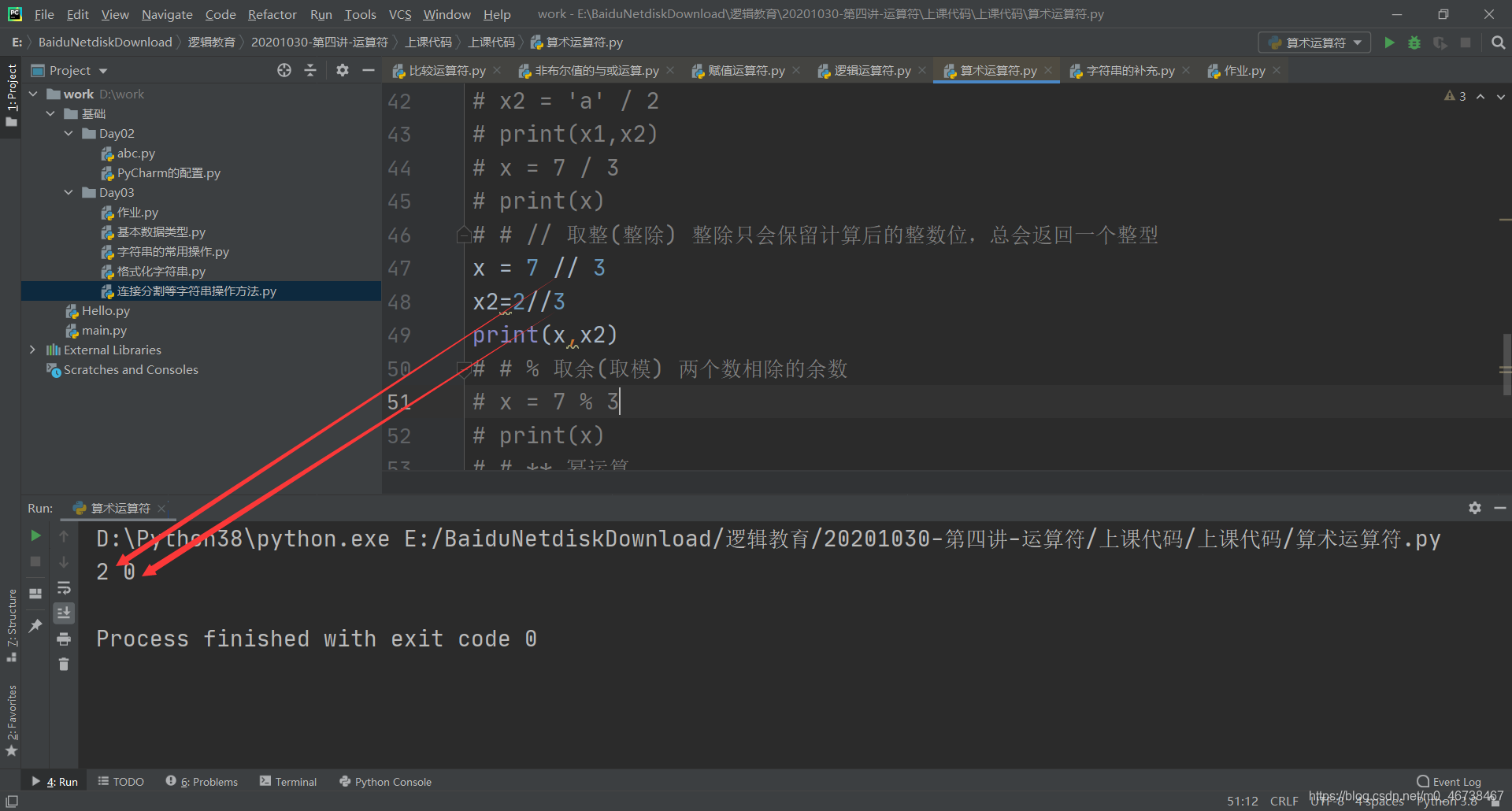Open the Navigate menu
1512x811 pixels.
(167, 14)
